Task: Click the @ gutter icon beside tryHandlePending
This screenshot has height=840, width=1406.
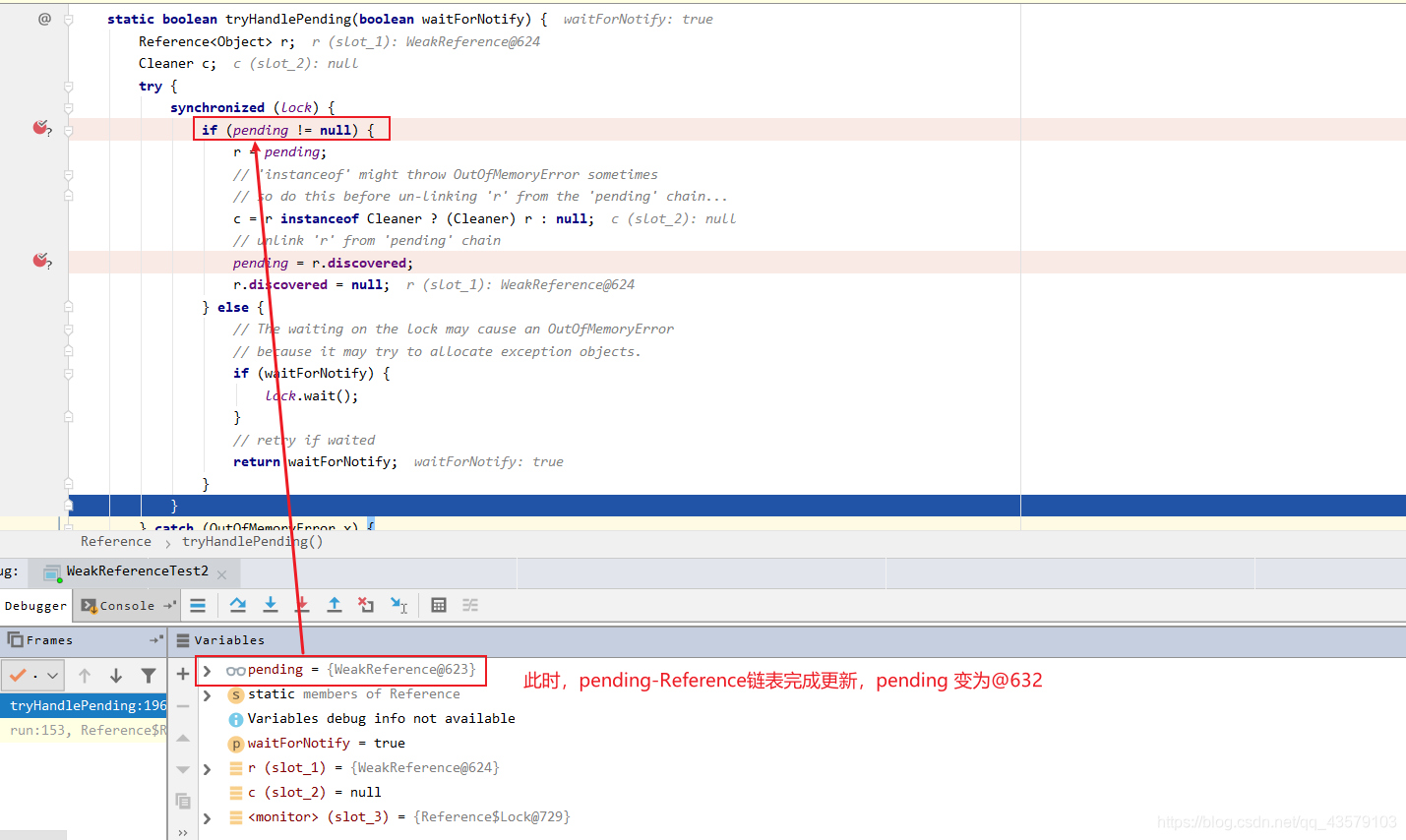Action: [x=44, y=19]
